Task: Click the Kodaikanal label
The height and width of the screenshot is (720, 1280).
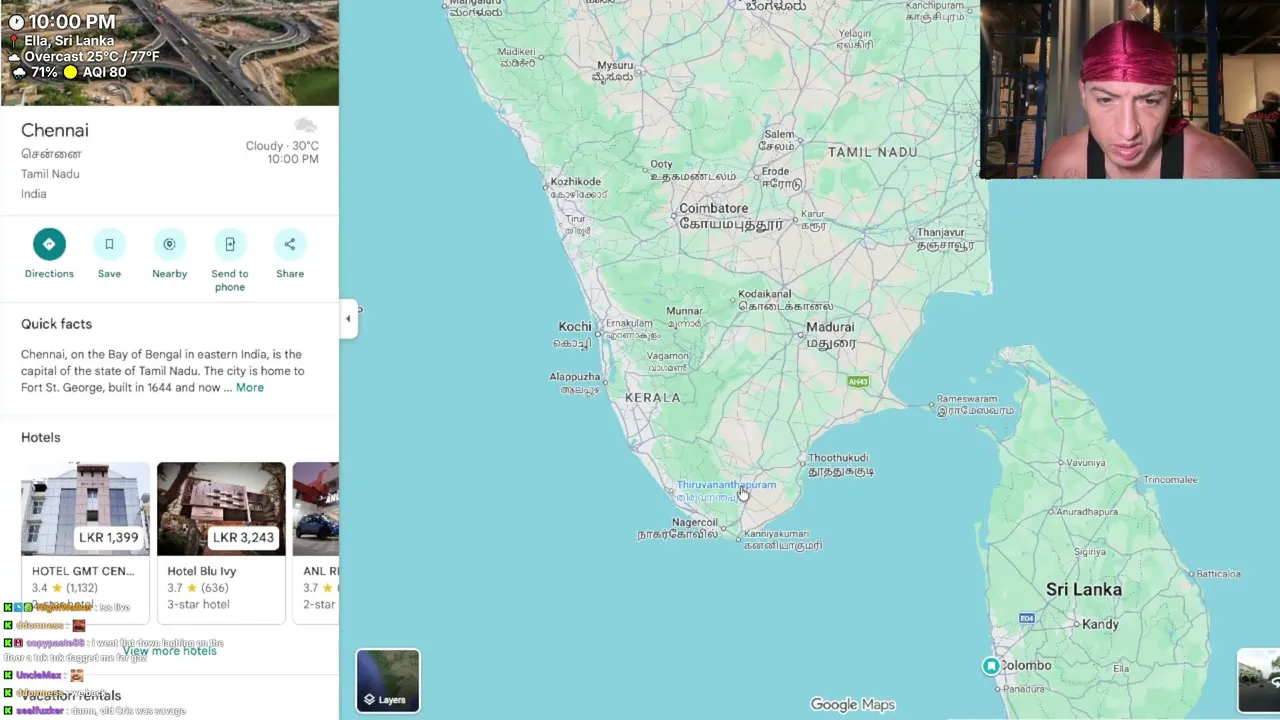Action: pyautogui.click(x=765, y=294)
